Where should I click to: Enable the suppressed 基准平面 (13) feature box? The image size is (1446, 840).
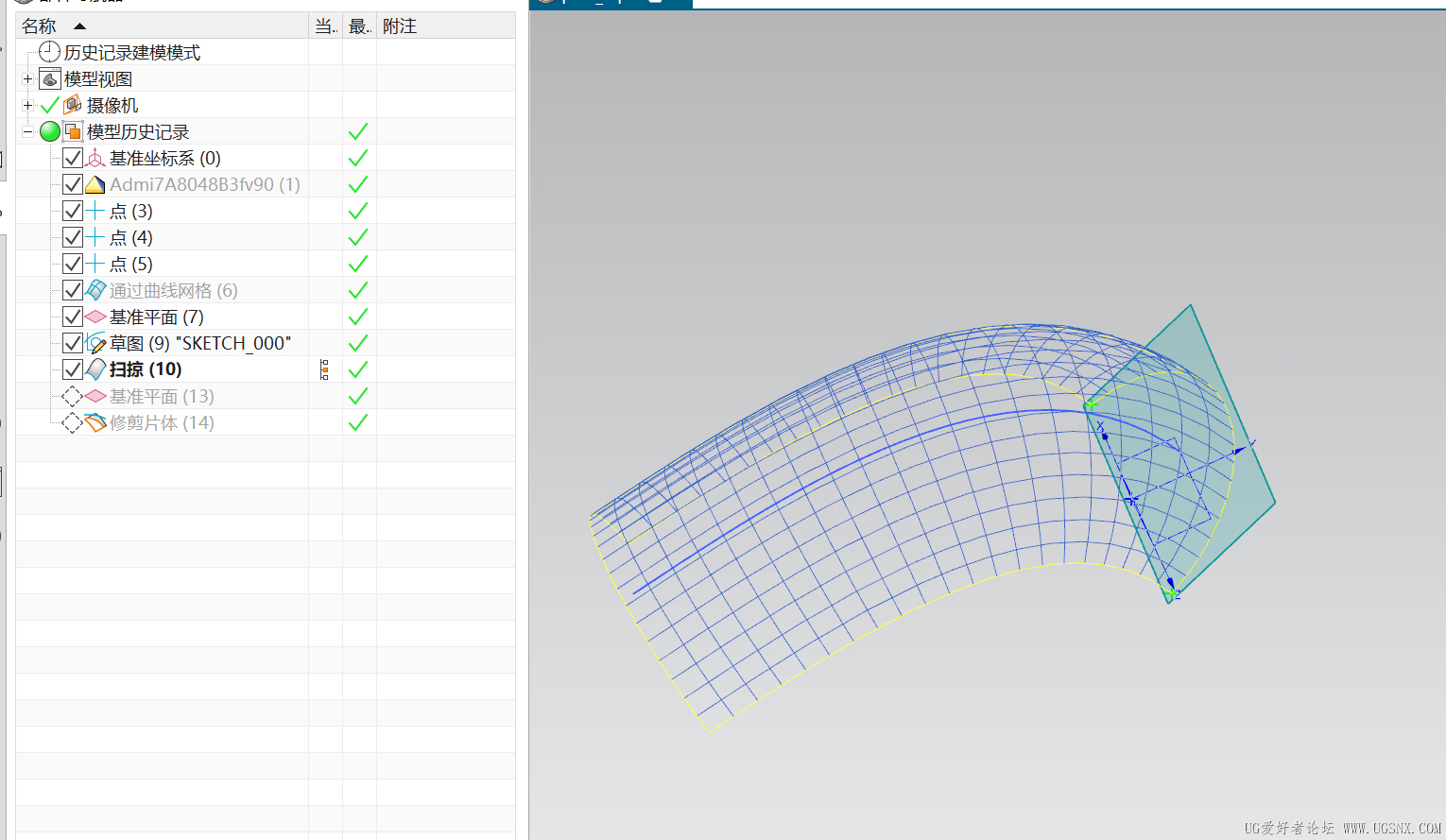[73, 396]
